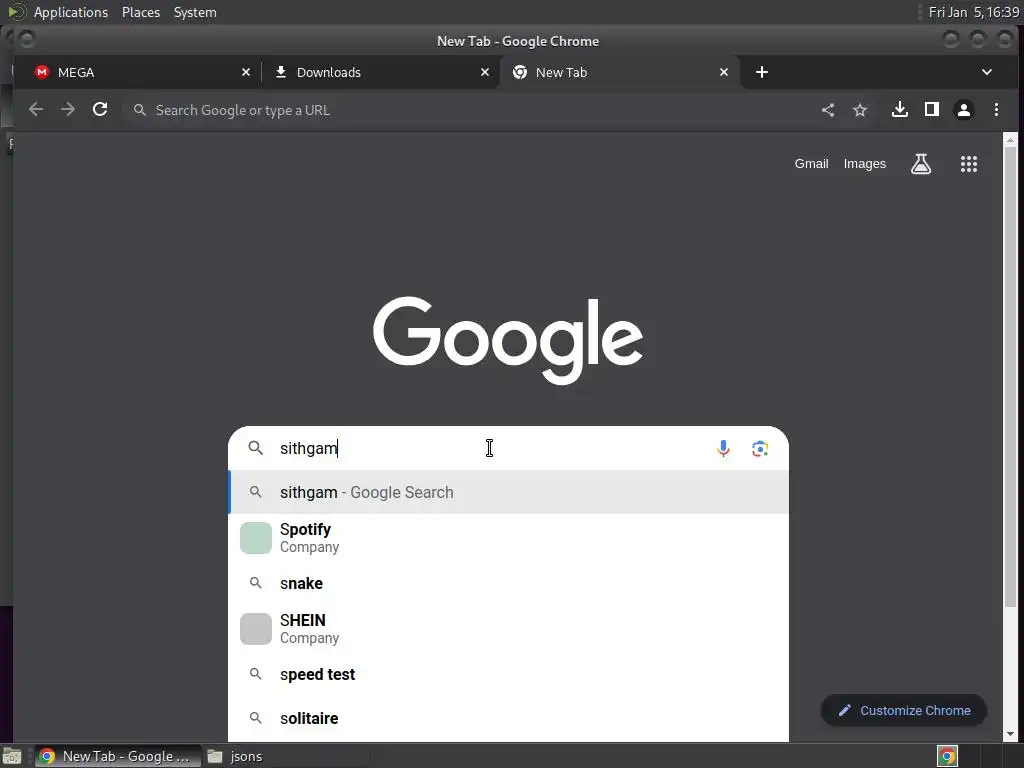Open Search Labs flask icon
Viewport: 1024px width, 768px height.
tap(921, 164)
